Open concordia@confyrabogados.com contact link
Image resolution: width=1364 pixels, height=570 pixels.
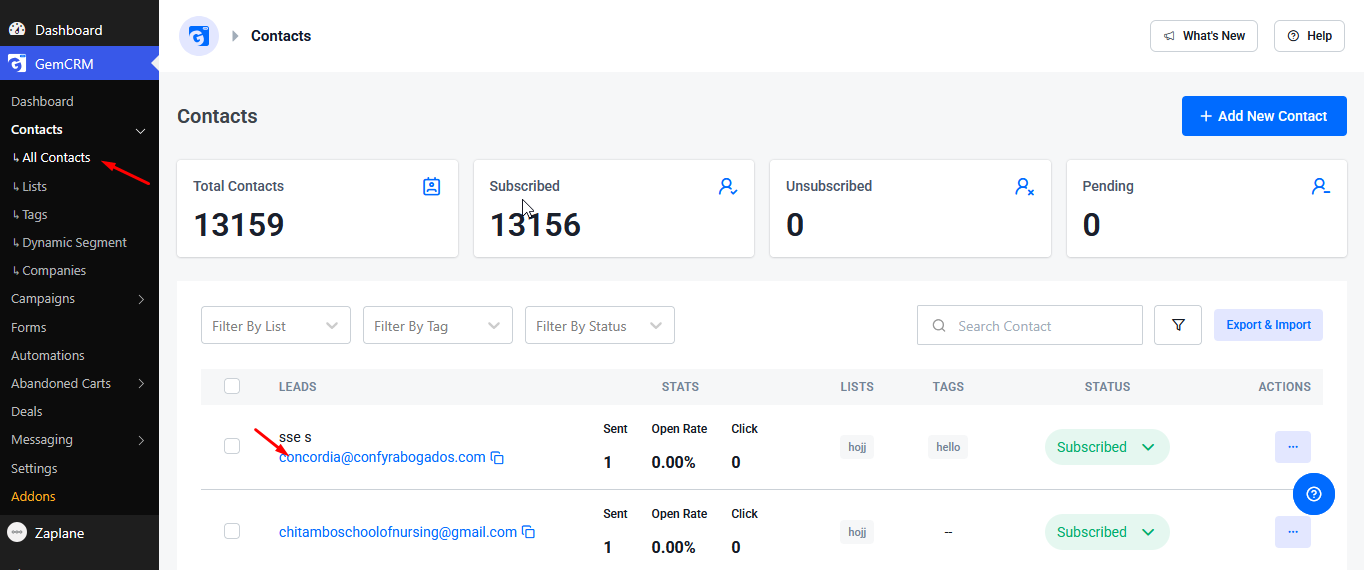pos(382,457)
